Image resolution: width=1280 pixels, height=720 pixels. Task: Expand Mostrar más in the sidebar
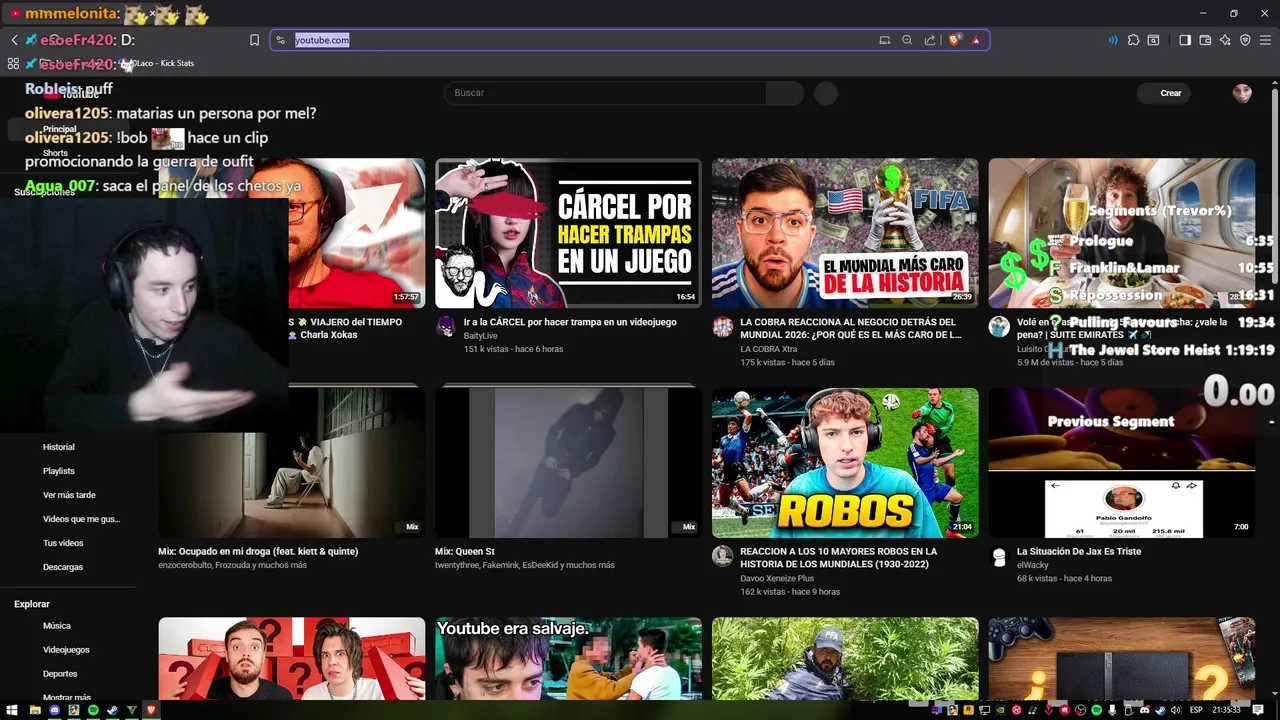[x=67, y=697]
